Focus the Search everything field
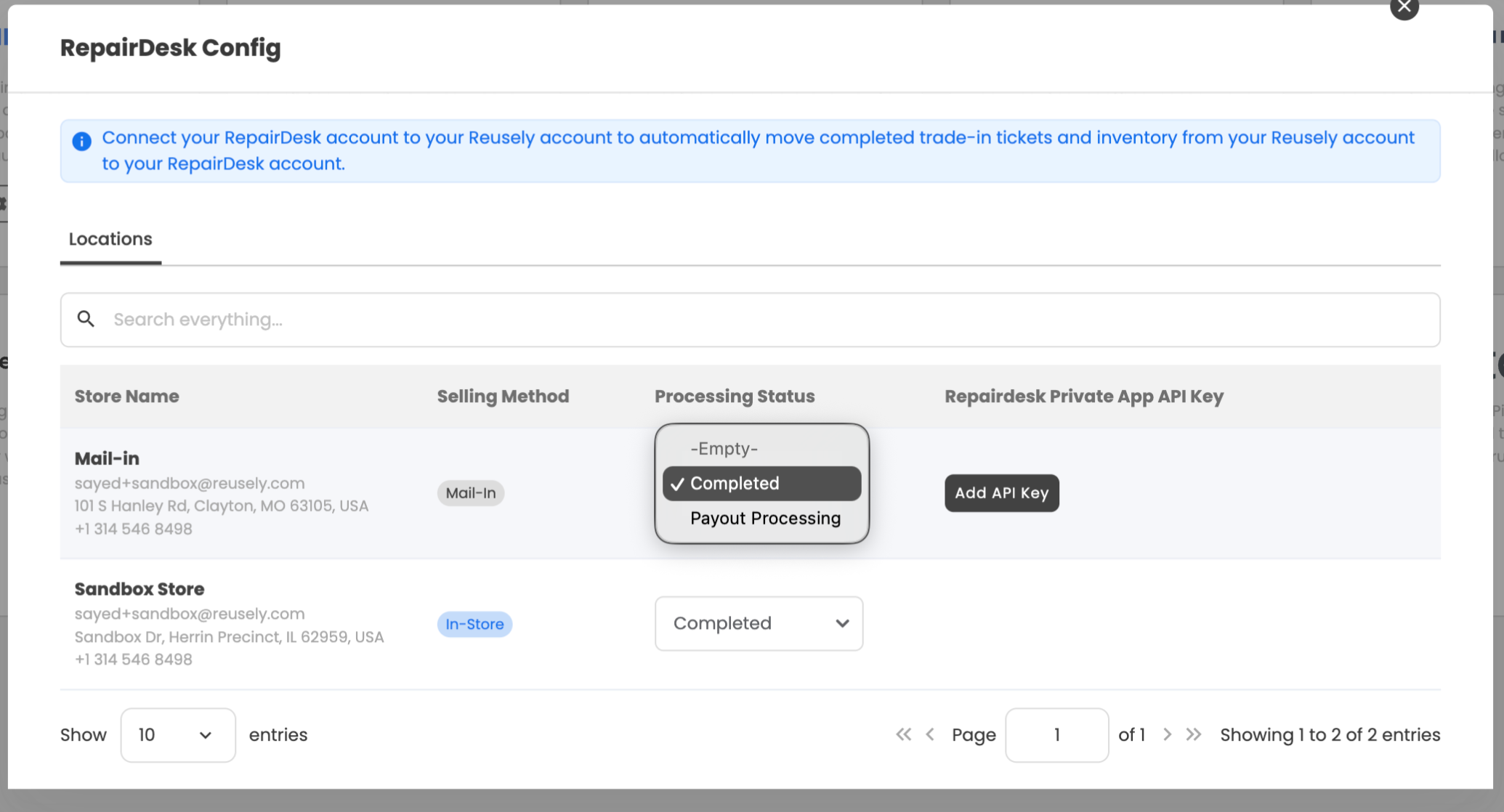 [750, 320]
